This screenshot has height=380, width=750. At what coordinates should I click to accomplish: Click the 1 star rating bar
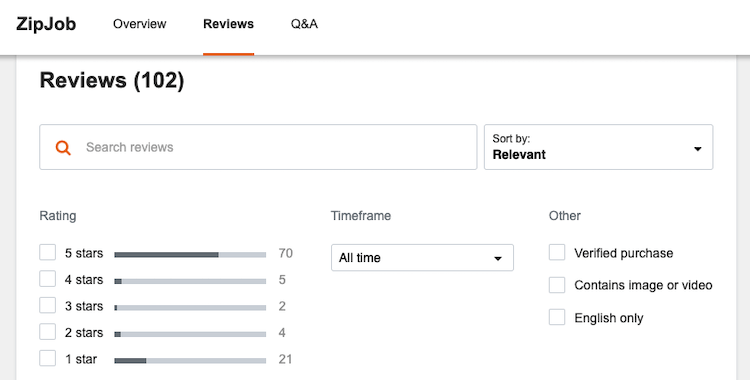click(x=190, y=360)
